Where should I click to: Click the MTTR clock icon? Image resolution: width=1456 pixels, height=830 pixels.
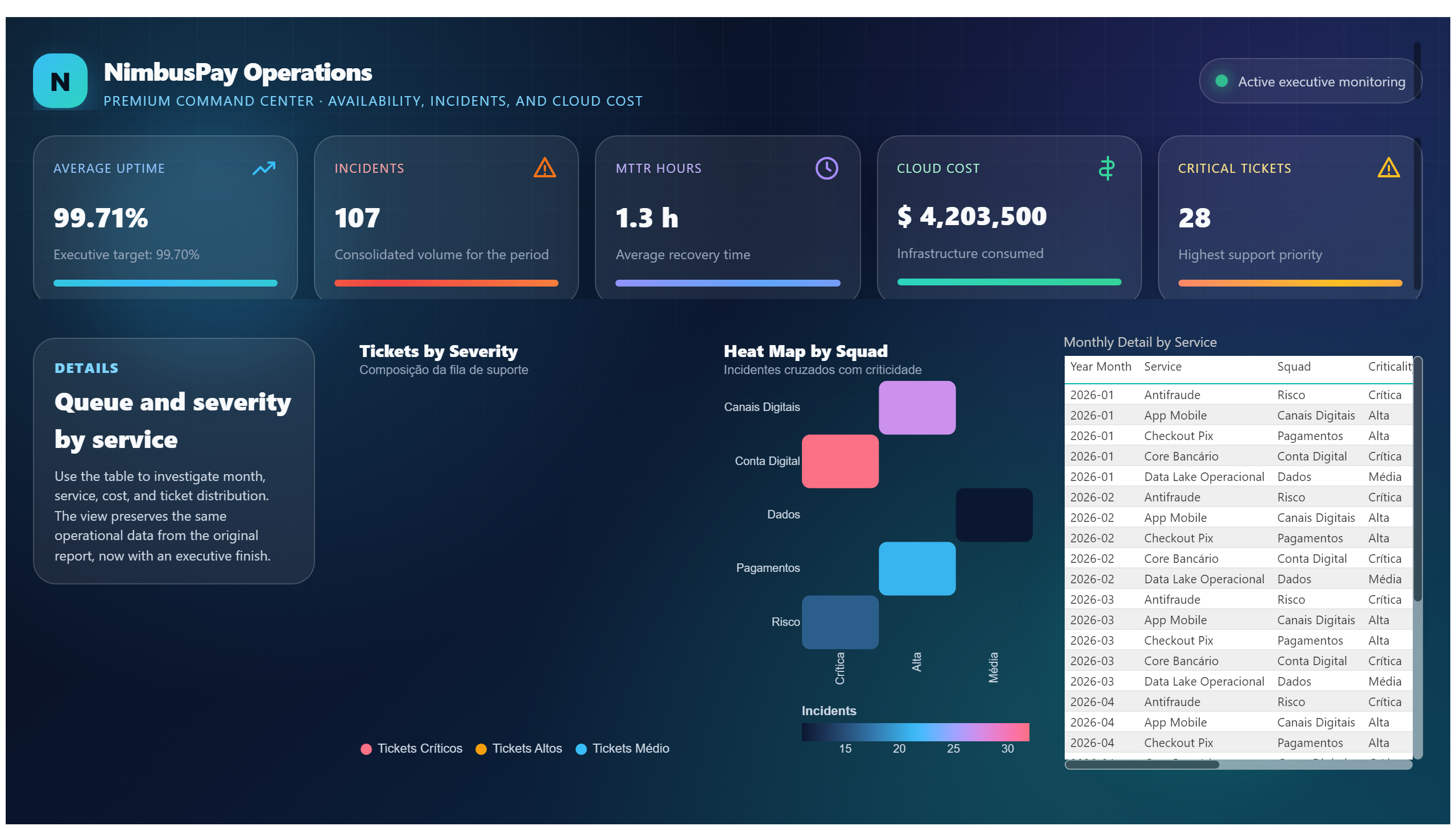pos(826,168)
